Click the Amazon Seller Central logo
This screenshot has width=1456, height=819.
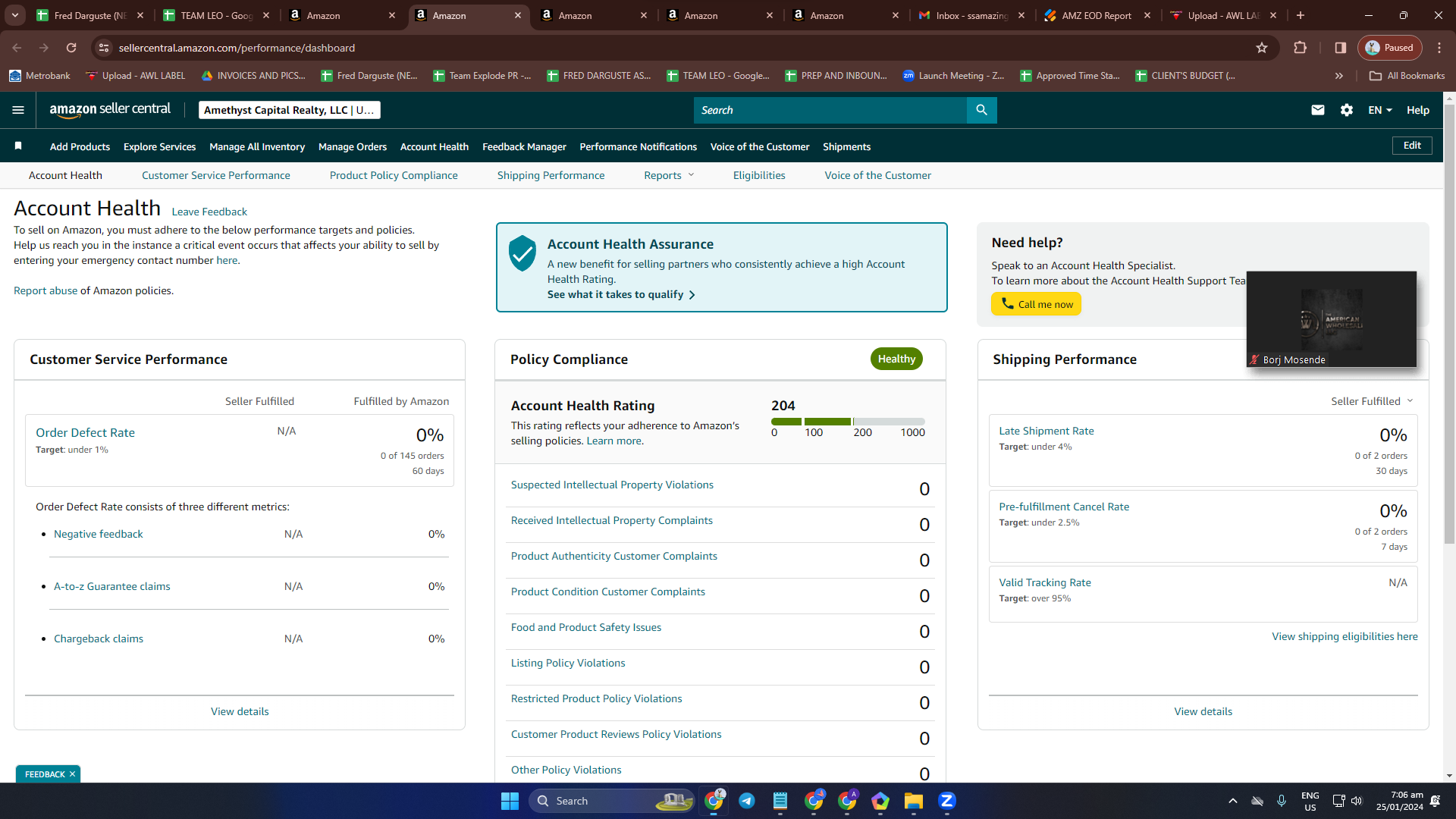pyautogui.click(x=110, y=110)
